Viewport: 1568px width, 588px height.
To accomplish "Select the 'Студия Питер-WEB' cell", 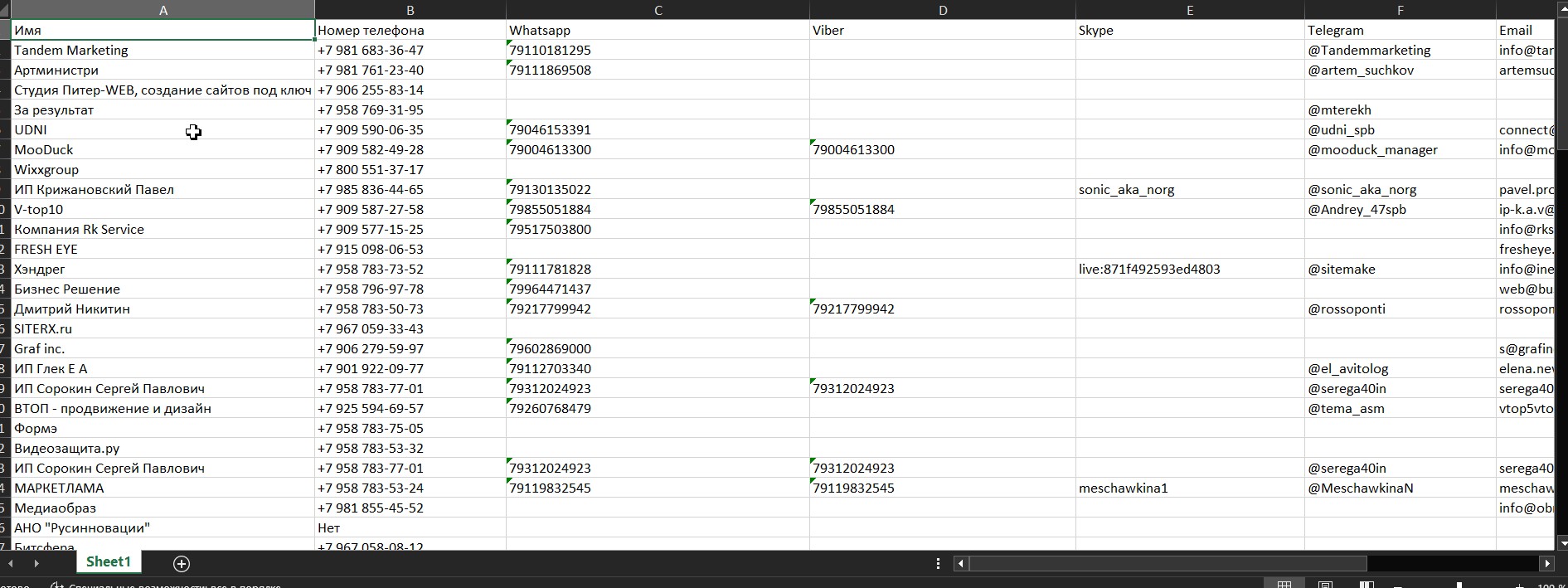I will coord(163,90).
